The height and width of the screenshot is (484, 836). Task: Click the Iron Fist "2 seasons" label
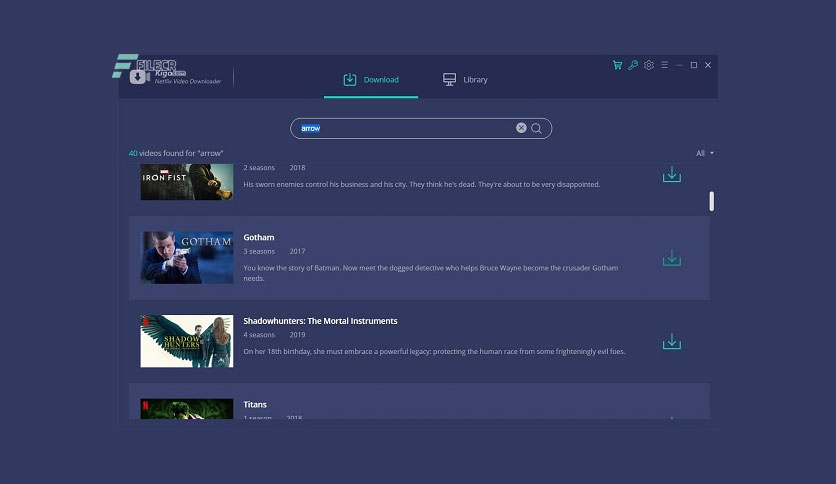click(x=259, y=168)
